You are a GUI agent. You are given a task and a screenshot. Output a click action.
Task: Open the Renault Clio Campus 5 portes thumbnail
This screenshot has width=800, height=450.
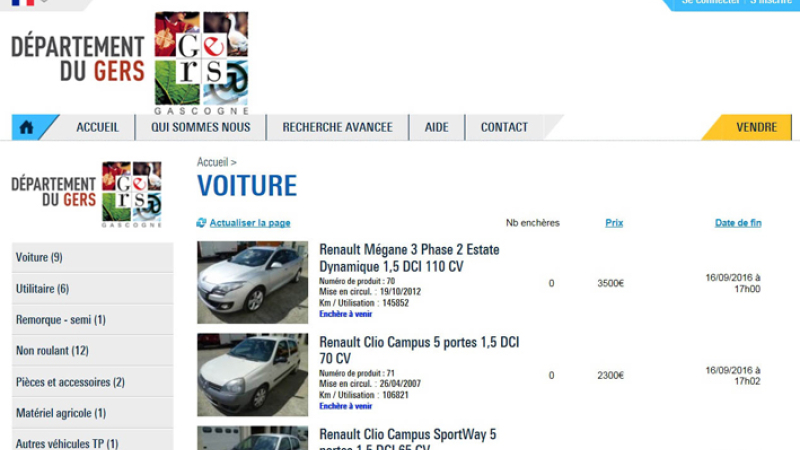pos(253,374)
